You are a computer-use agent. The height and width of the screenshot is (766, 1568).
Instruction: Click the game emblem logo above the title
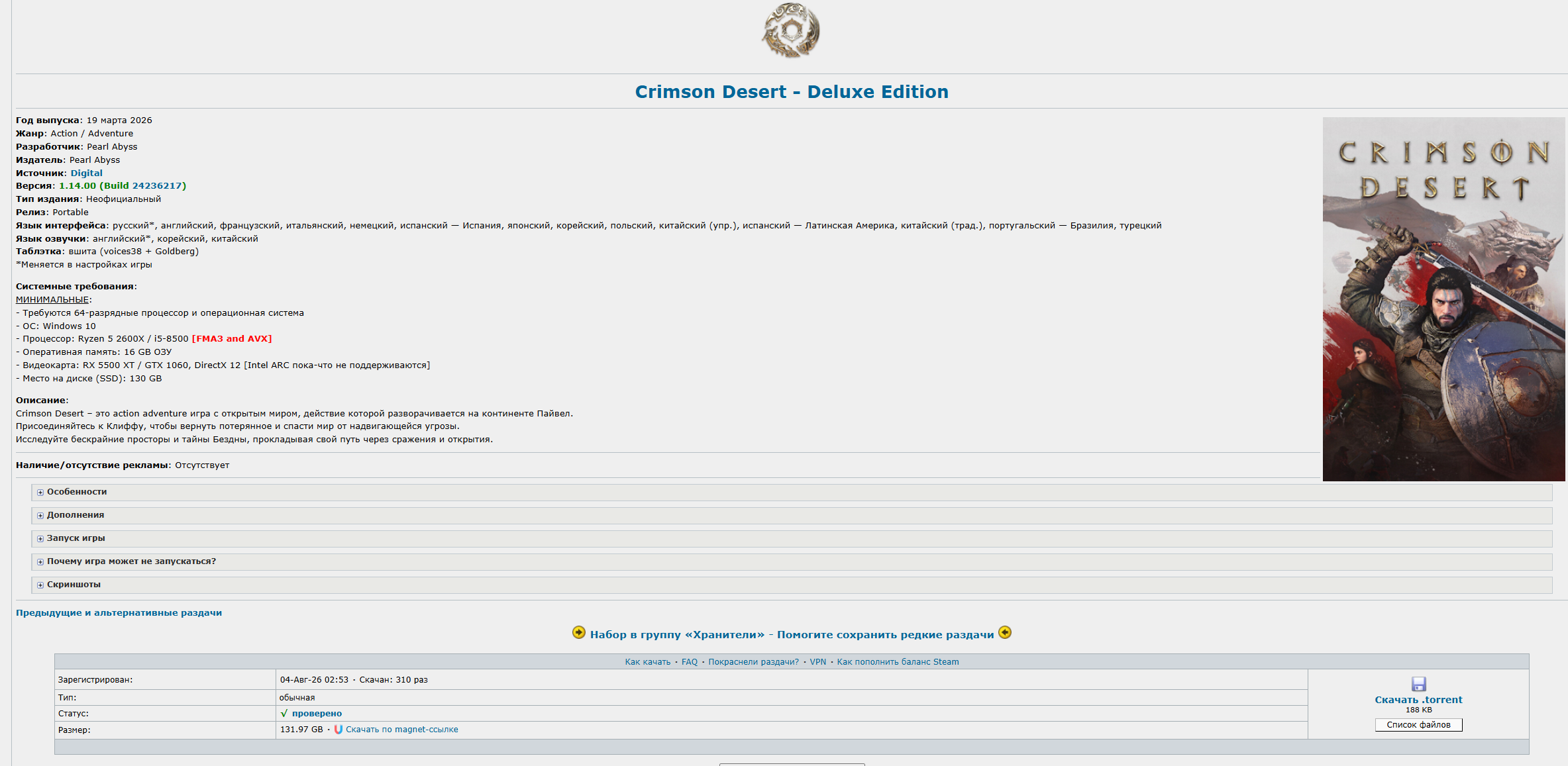pos(791,30)
